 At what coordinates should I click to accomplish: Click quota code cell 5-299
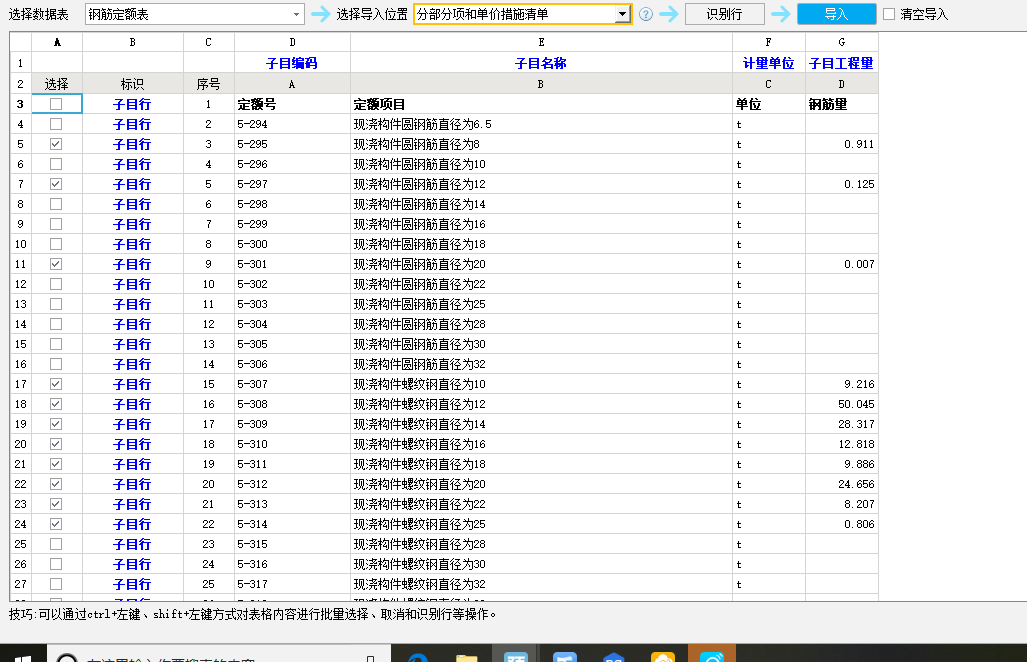pyautogui.click(x=292, y=224)
